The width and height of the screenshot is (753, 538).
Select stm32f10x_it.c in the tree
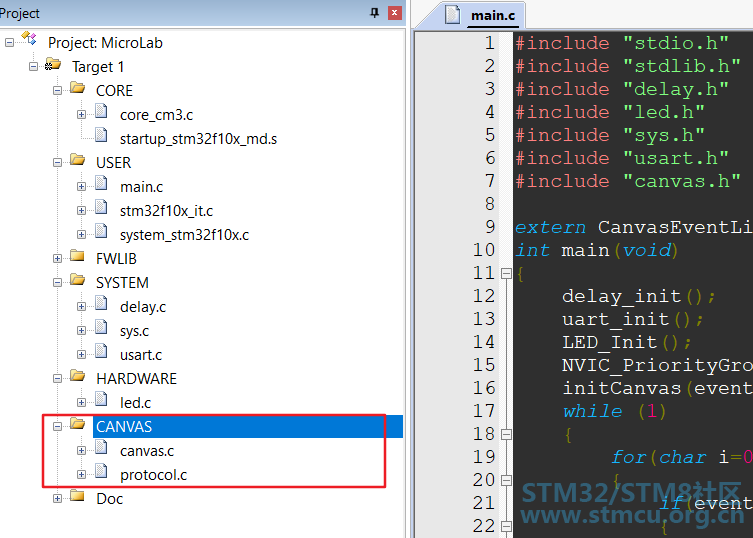point(167,211)
